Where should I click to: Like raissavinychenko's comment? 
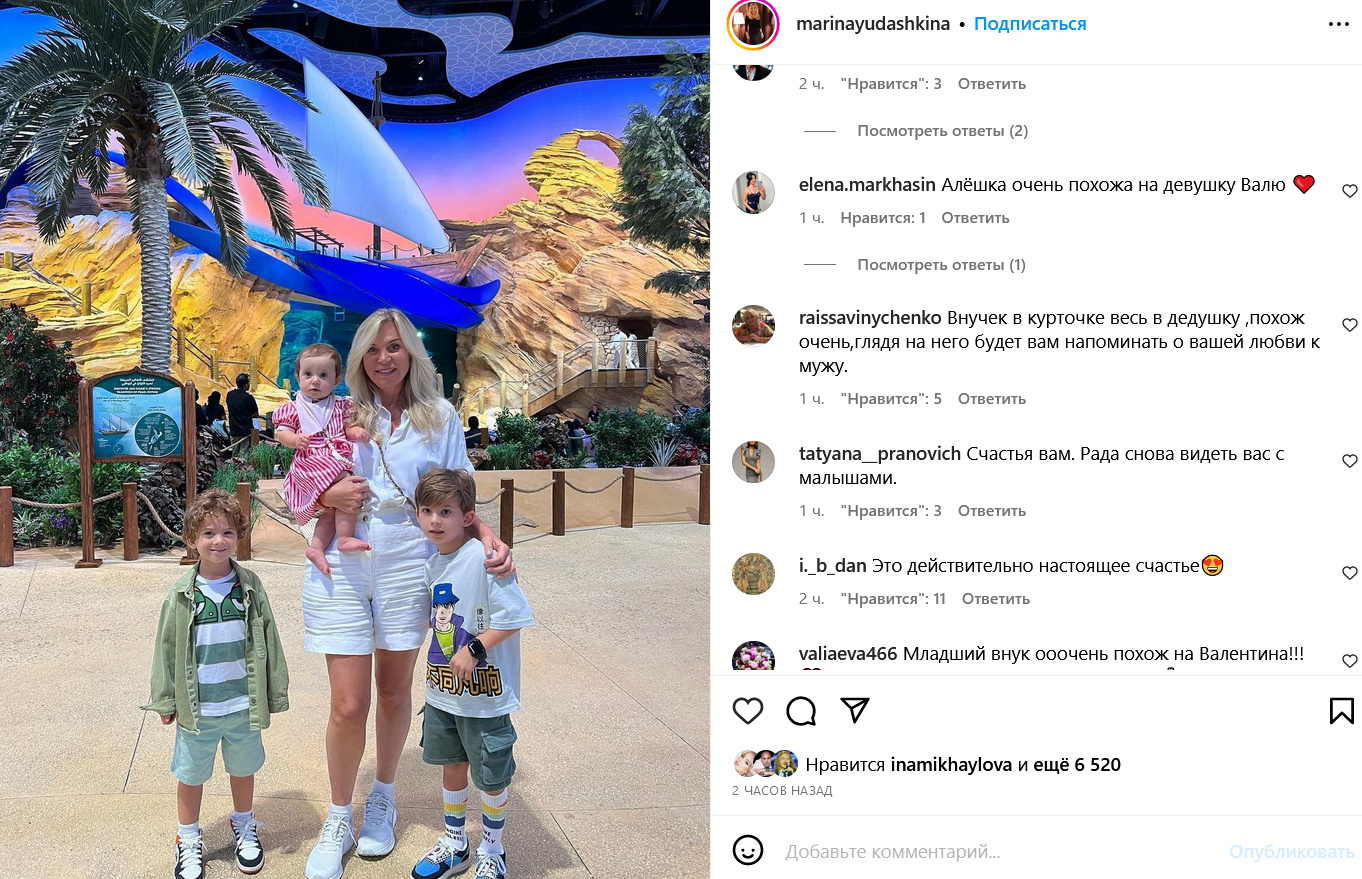(1349, 325)
